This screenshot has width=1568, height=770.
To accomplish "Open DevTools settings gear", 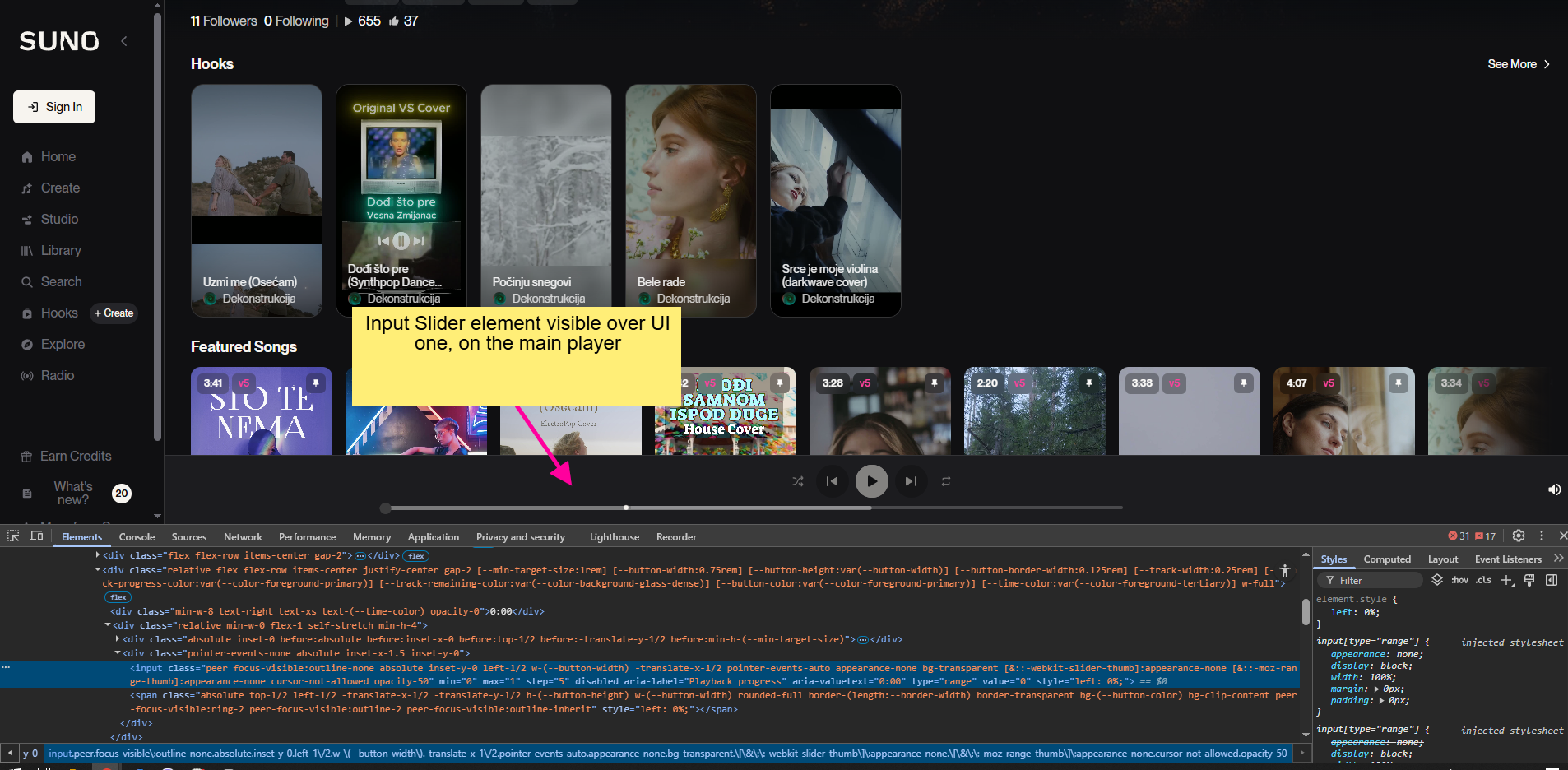I will tap(1519, 536).
